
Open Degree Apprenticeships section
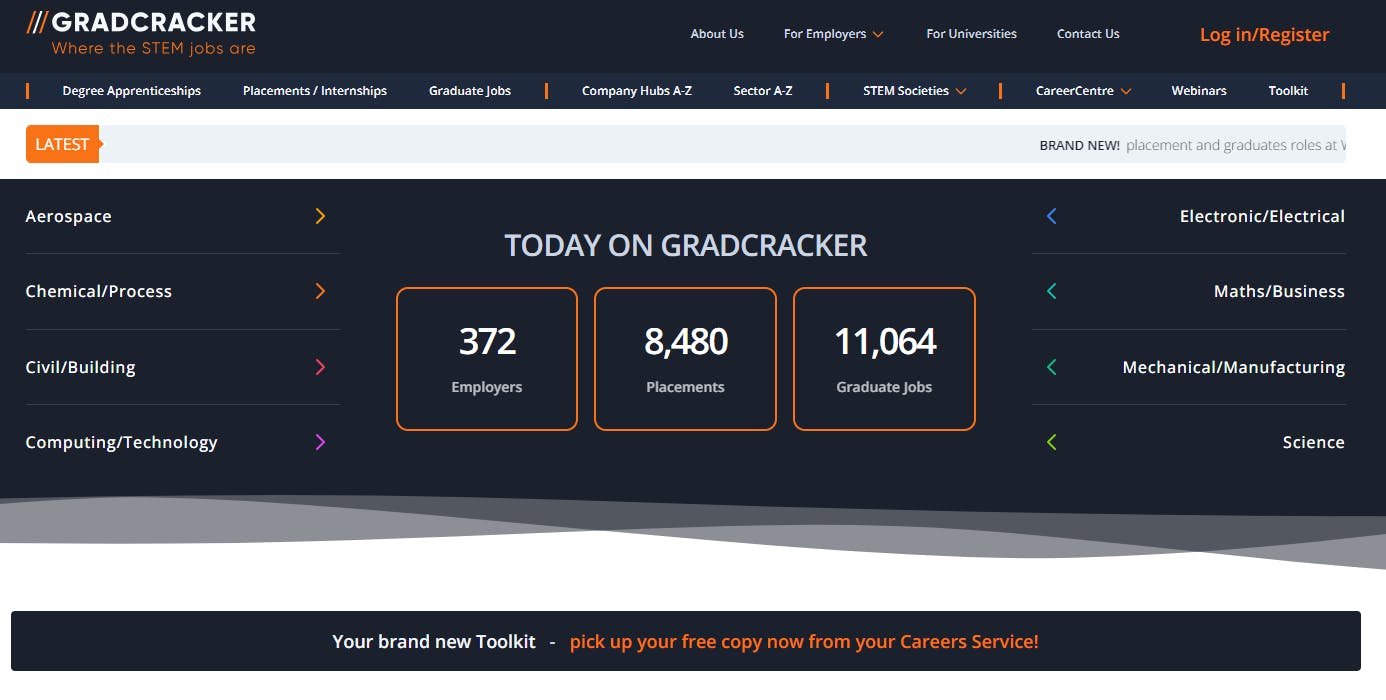(x=132, y=91)
